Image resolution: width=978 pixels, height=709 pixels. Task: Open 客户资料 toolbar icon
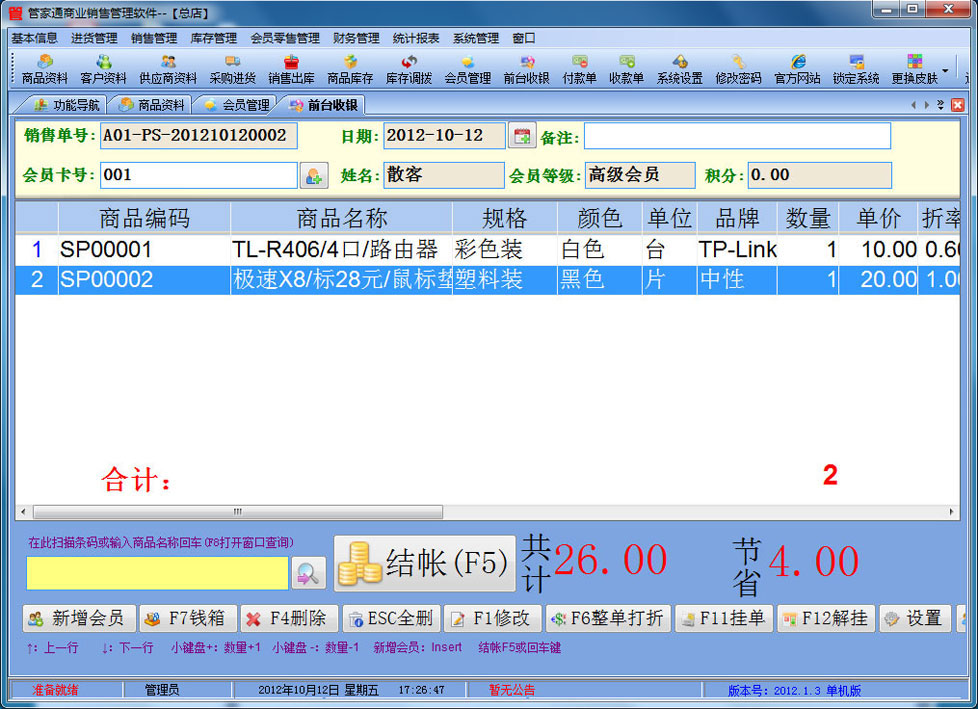point(104,69)
